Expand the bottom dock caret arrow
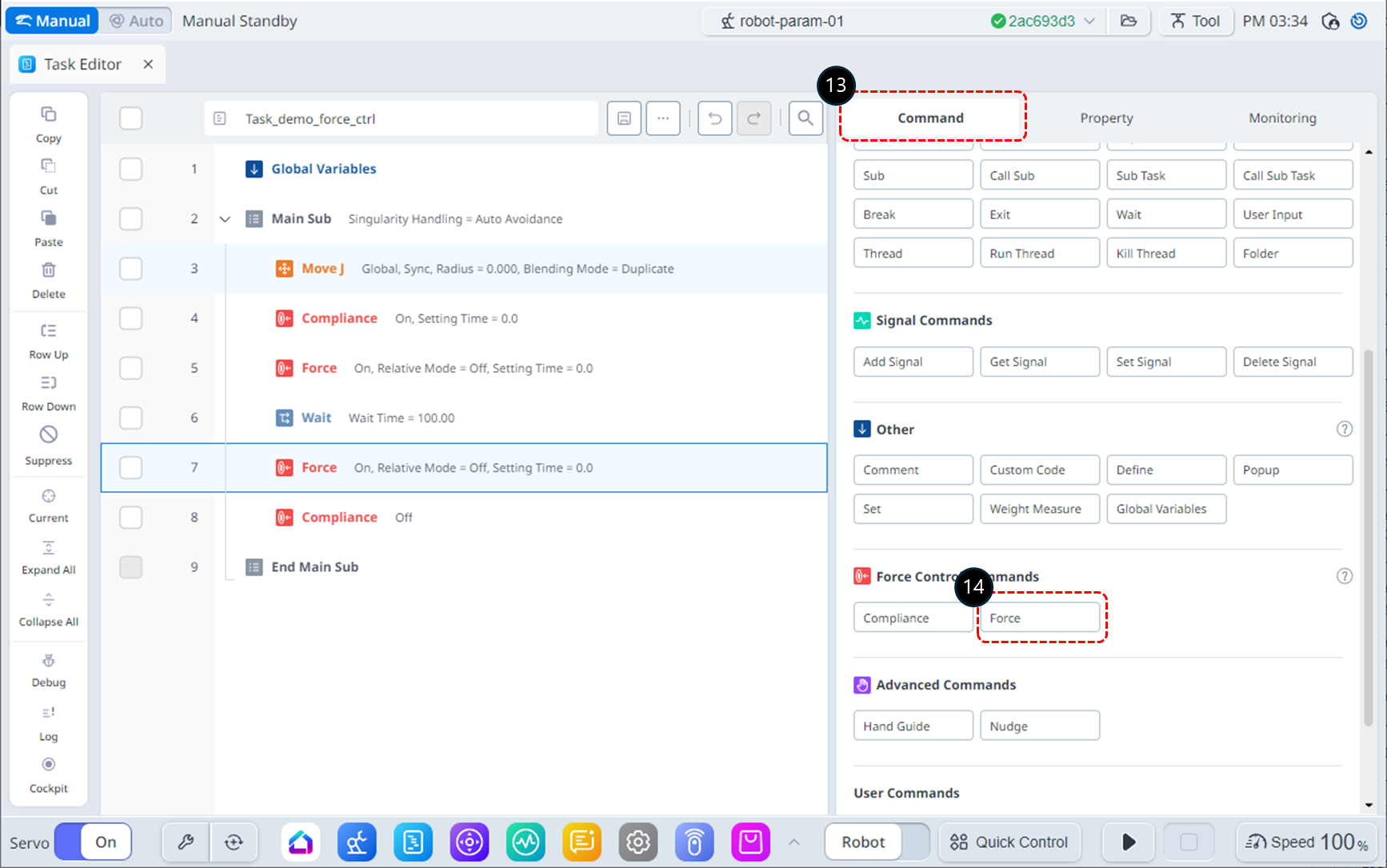 pos(793,842)
